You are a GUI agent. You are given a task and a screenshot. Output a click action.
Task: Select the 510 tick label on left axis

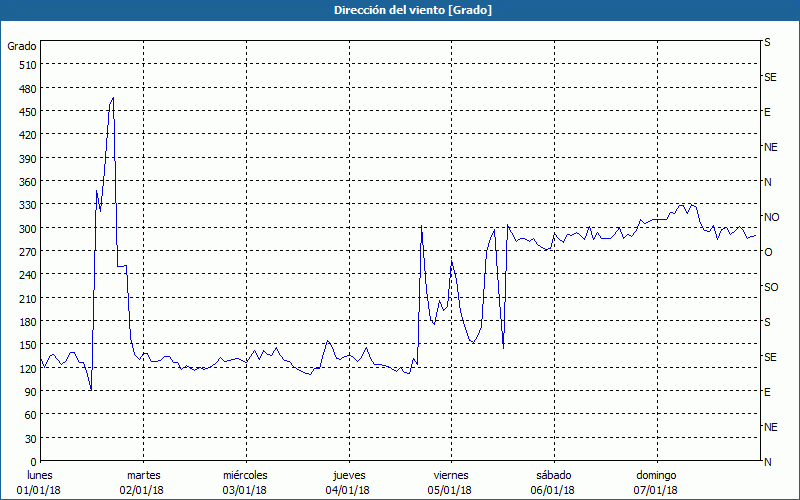26,65
